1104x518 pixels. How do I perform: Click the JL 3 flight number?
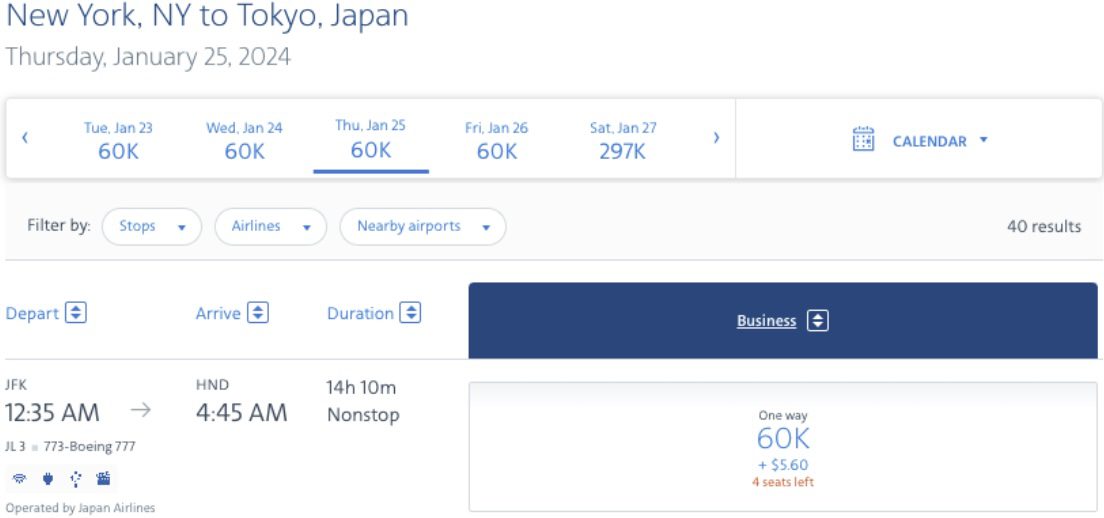point(15,446)
